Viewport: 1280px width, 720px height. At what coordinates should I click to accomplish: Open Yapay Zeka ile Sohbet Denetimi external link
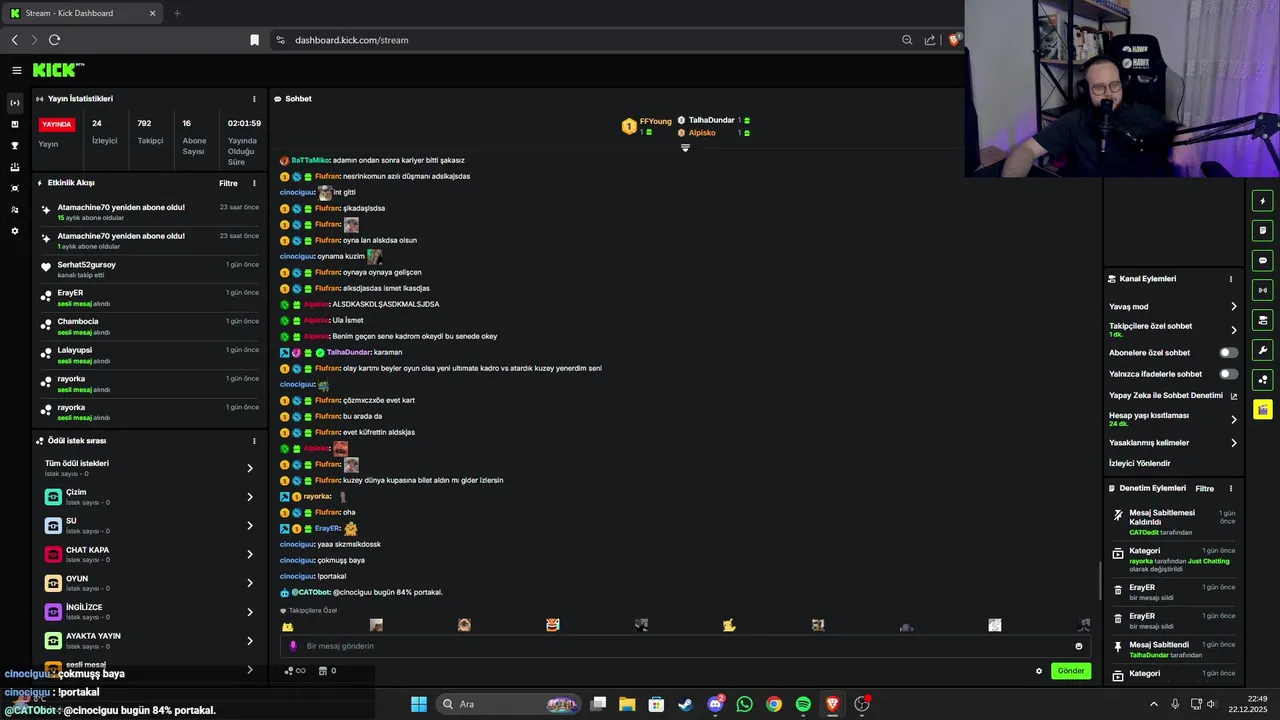(1234, 396)
